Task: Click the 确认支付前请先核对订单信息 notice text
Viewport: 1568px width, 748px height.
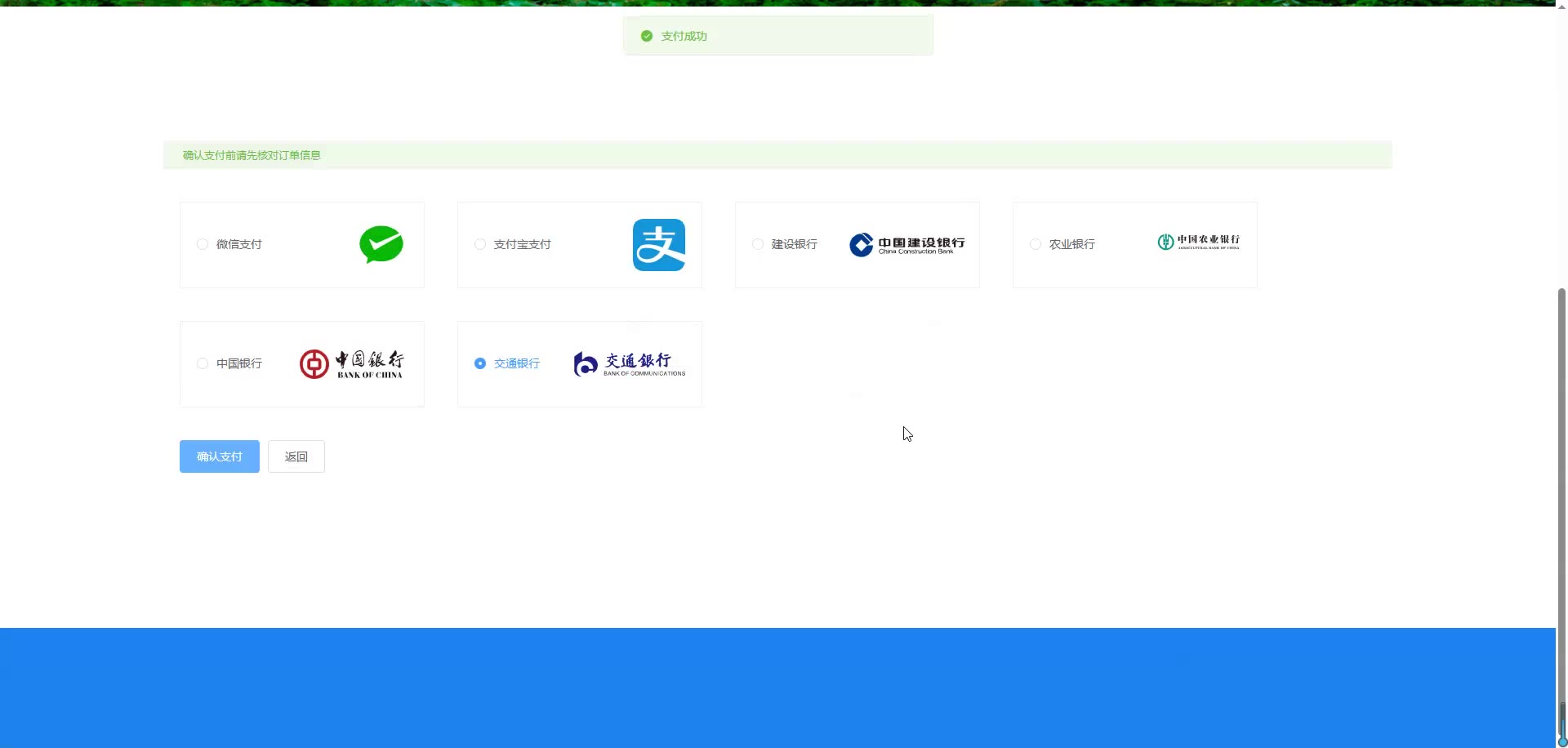Action: click(x=252, y=155)
